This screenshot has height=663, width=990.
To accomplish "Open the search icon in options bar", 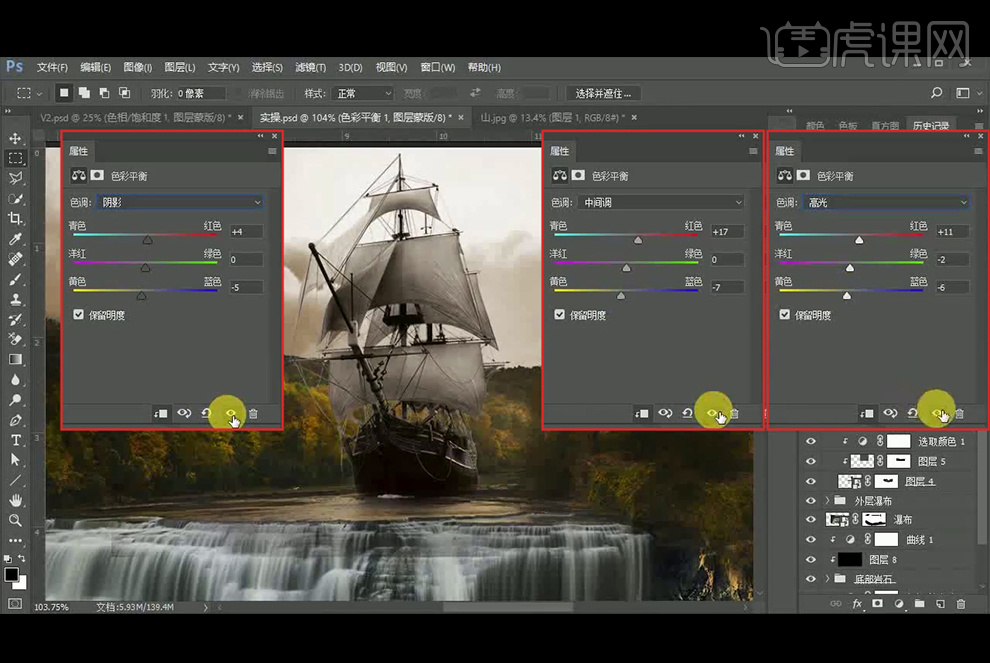I will 936,93.
